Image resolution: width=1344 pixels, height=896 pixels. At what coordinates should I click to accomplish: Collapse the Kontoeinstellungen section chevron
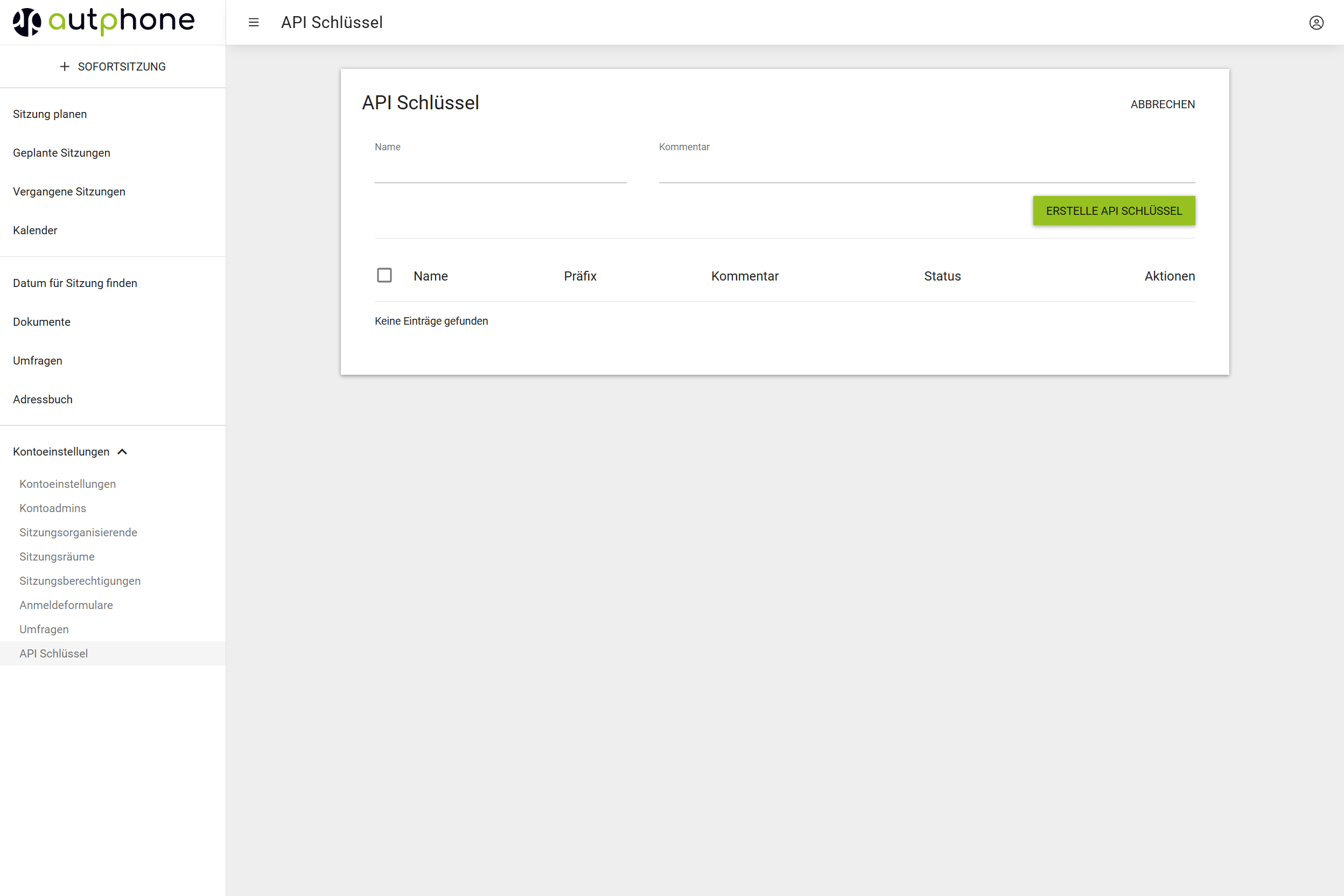pyautogui.click(x=122, y=451)
